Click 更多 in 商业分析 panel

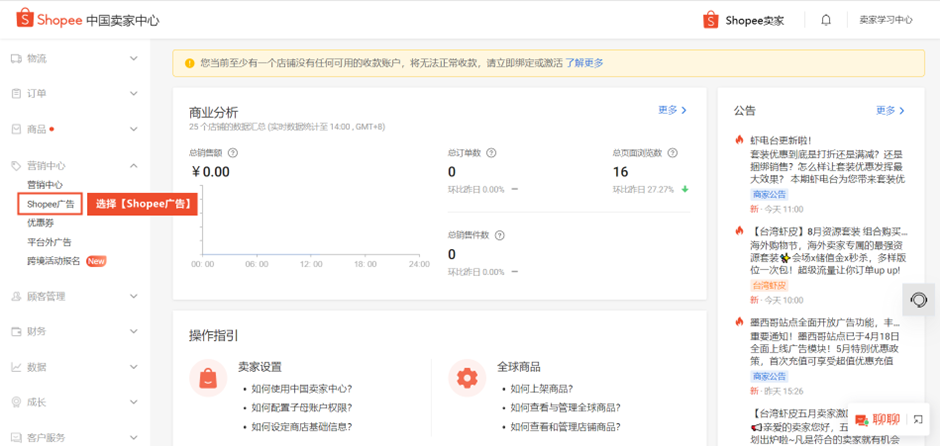tap(673, 110)
